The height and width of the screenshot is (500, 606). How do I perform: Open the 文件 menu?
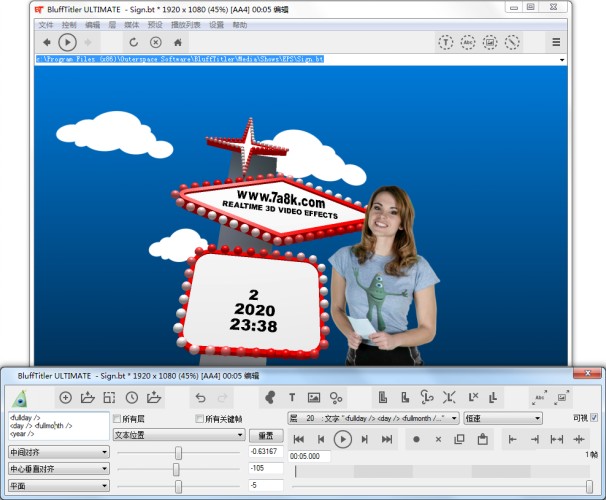click(x=46, y=24)
